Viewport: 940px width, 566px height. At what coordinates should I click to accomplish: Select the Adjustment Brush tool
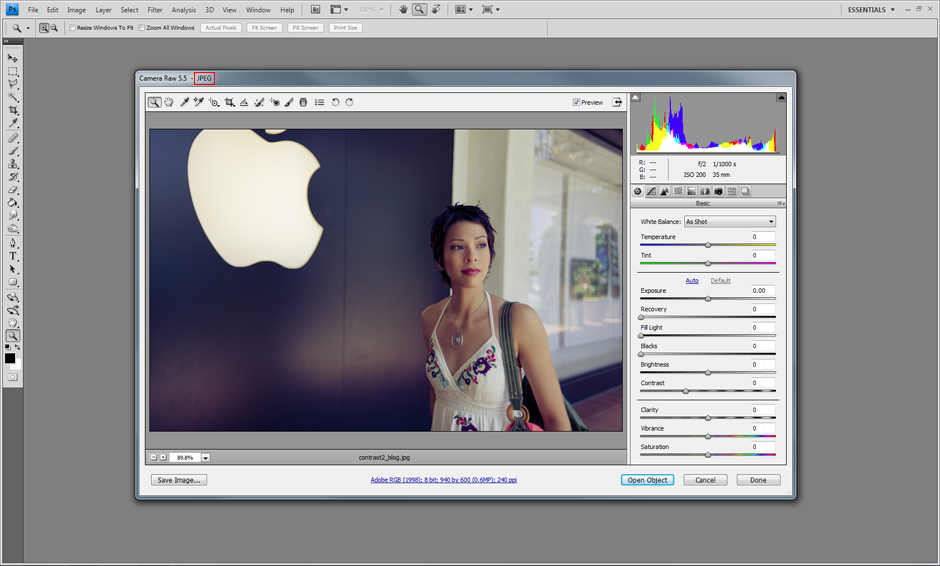point(289,103)
